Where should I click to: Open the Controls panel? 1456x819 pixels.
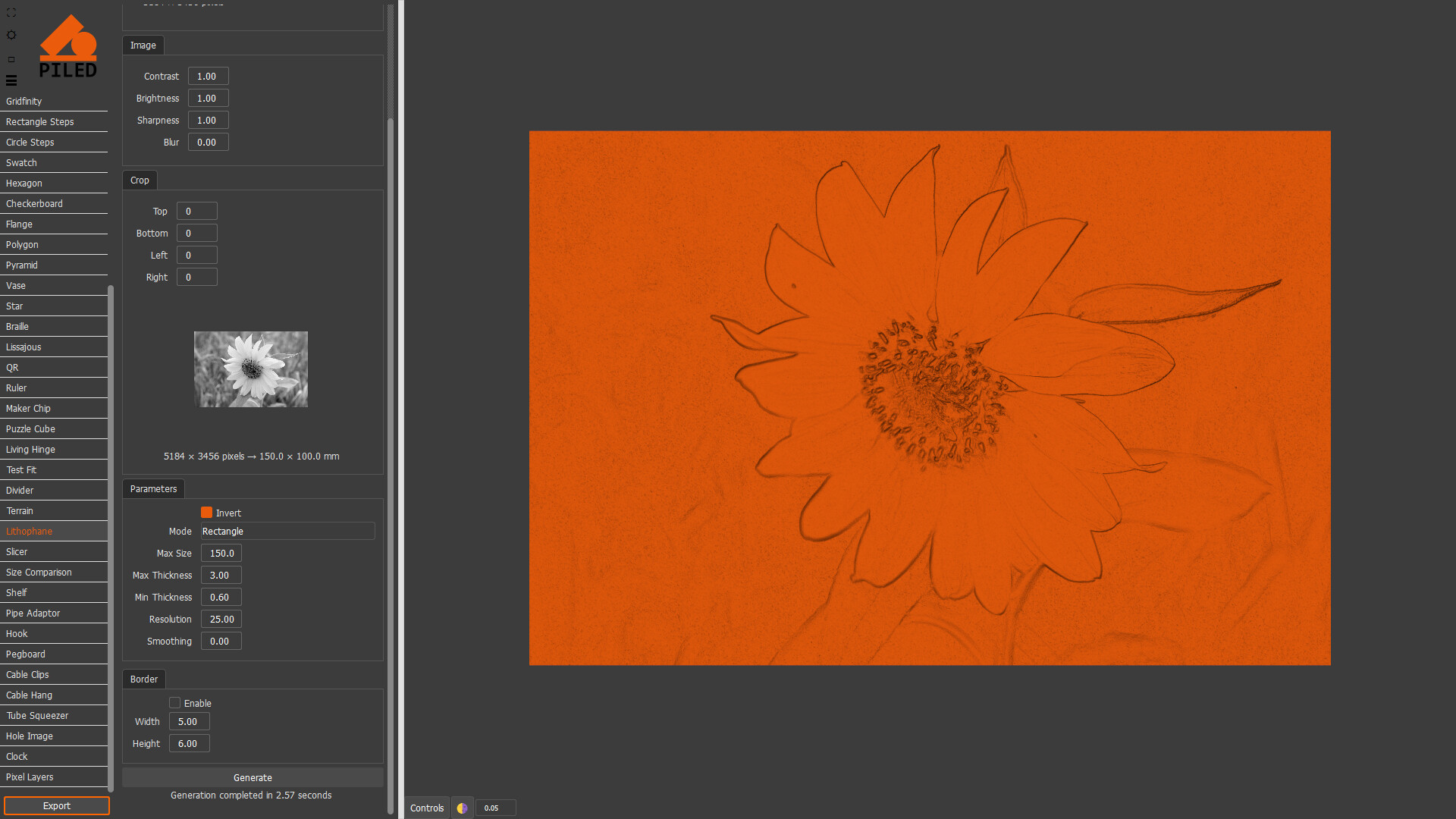426,808
